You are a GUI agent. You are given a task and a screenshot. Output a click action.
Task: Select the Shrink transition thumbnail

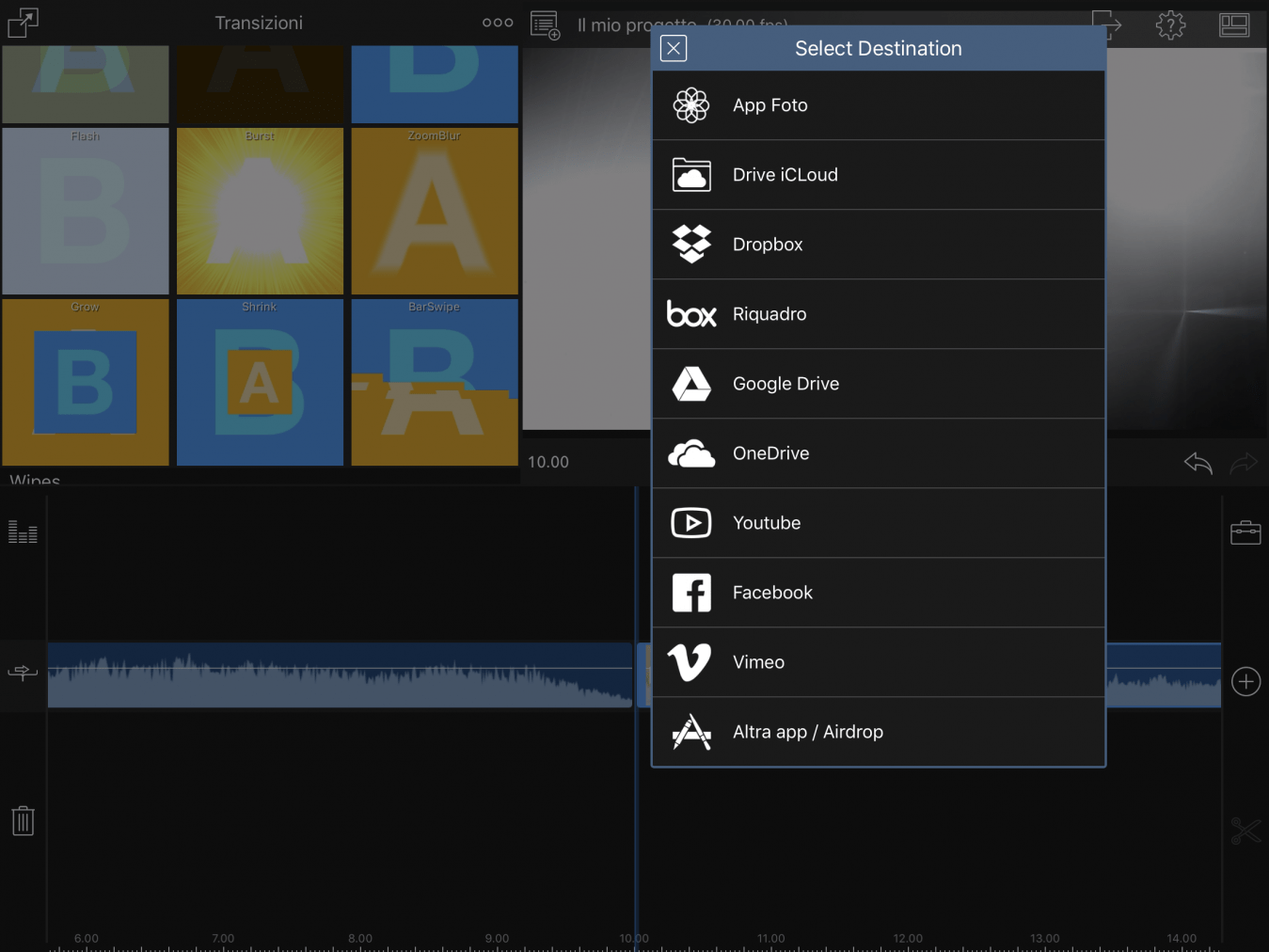coord(260,382)
